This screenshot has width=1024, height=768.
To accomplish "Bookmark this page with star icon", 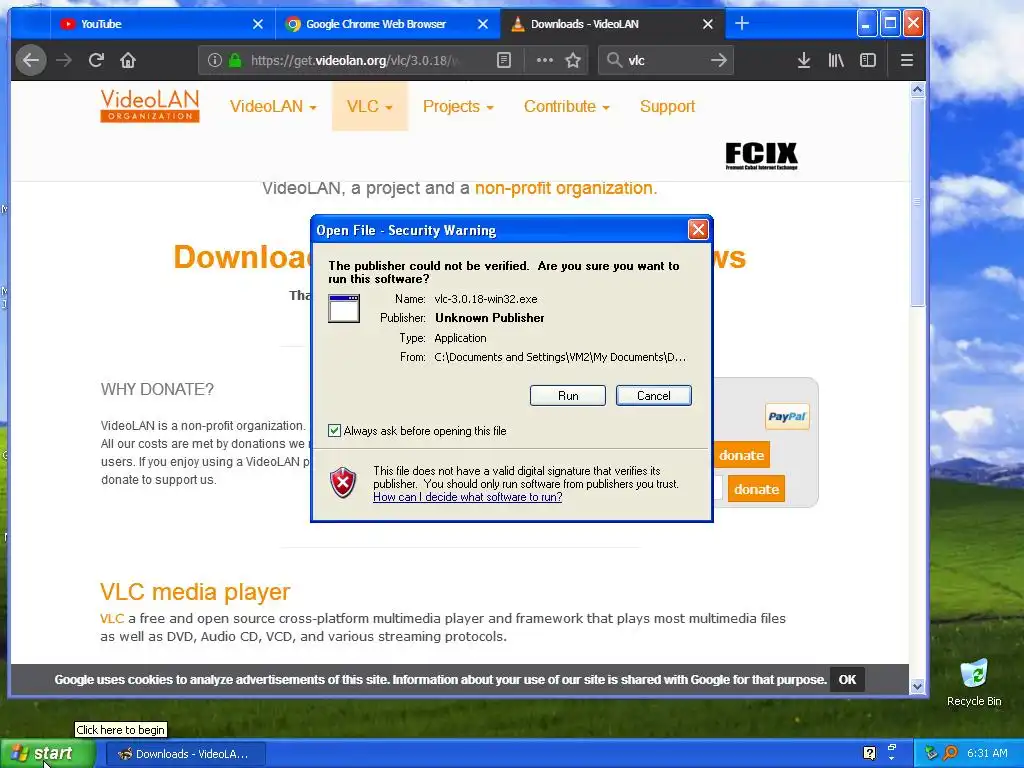I will click(x=573, y=60).
